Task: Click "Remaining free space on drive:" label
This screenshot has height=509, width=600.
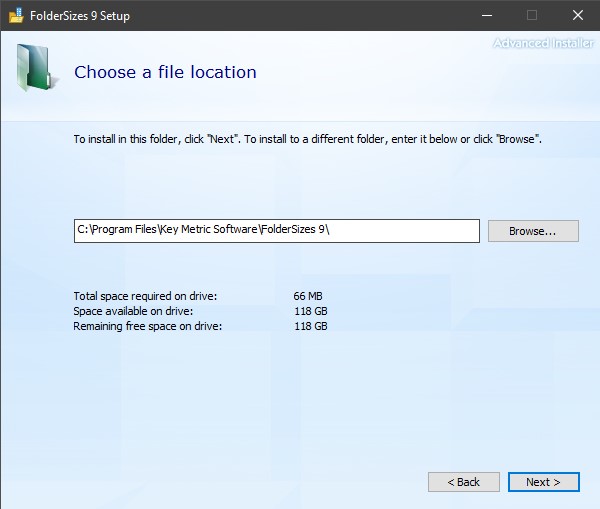Action: (147, 326)
